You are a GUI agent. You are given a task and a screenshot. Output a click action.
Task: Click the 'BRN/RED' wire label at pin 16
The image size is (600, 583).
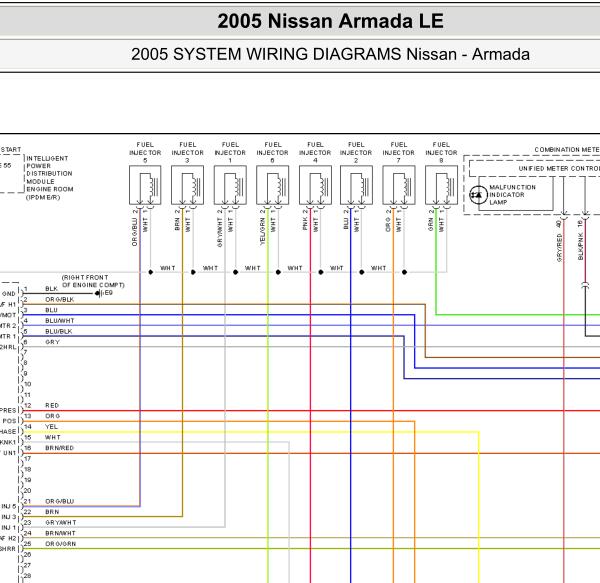tap(59, 448)
